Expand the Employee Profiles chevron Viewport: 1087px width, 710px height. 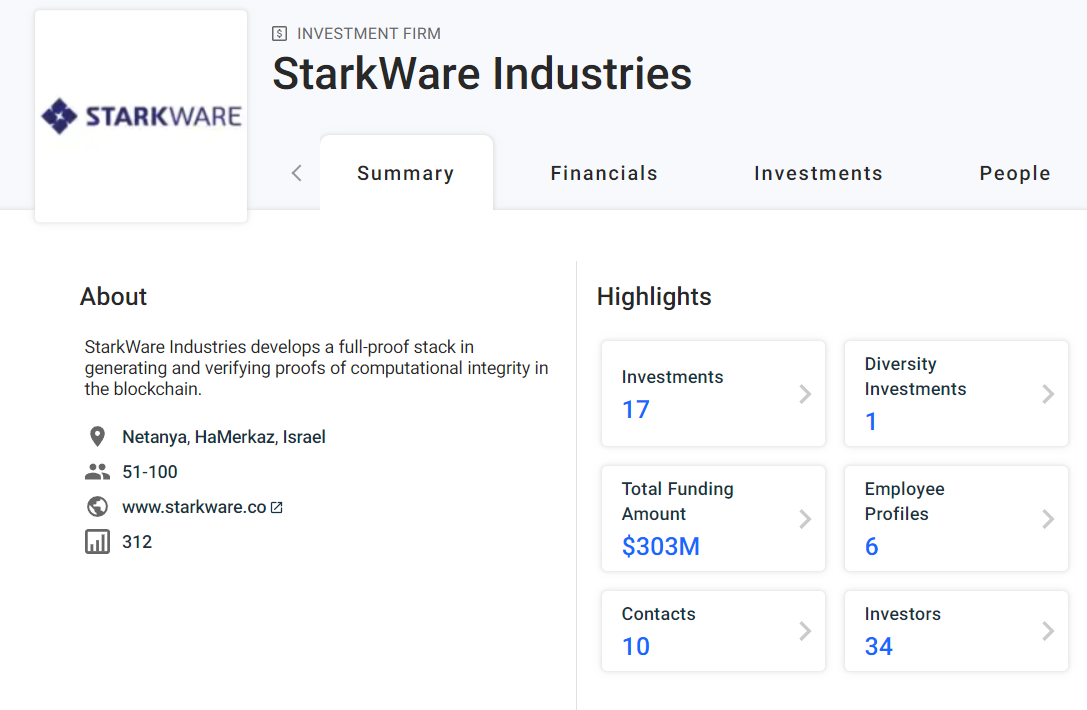1048,519
